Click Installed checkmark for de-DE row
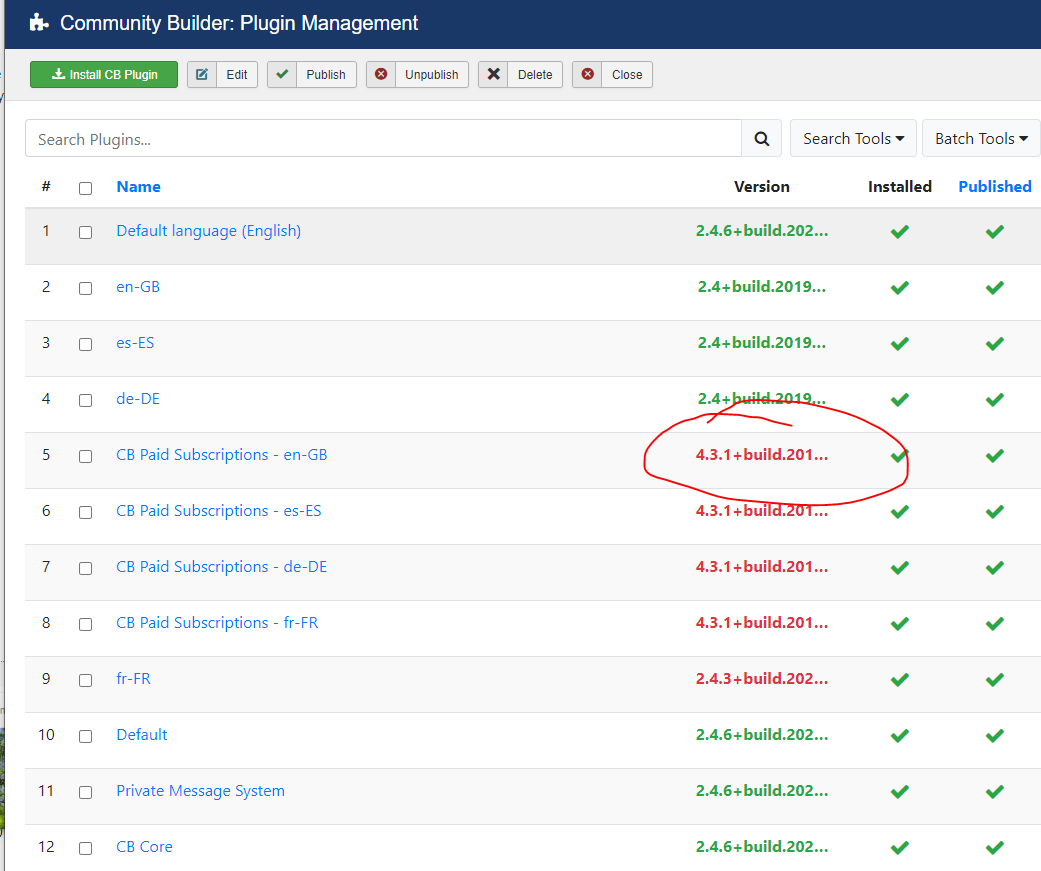This screenshot has height=871, width=1041. (900, 400)
